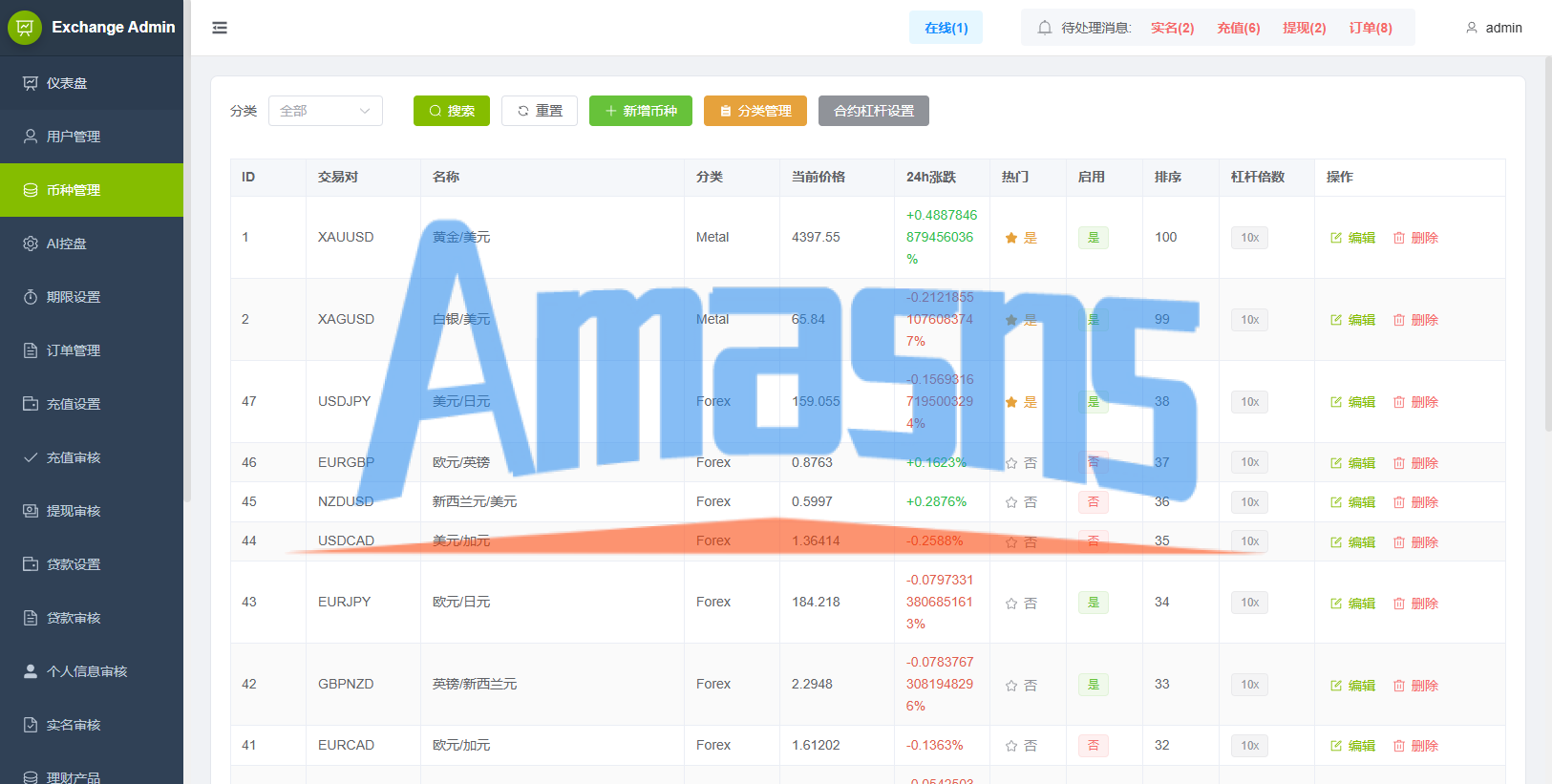
Task: Open pending 提现(2) notifications
Action: point(1305,28)
